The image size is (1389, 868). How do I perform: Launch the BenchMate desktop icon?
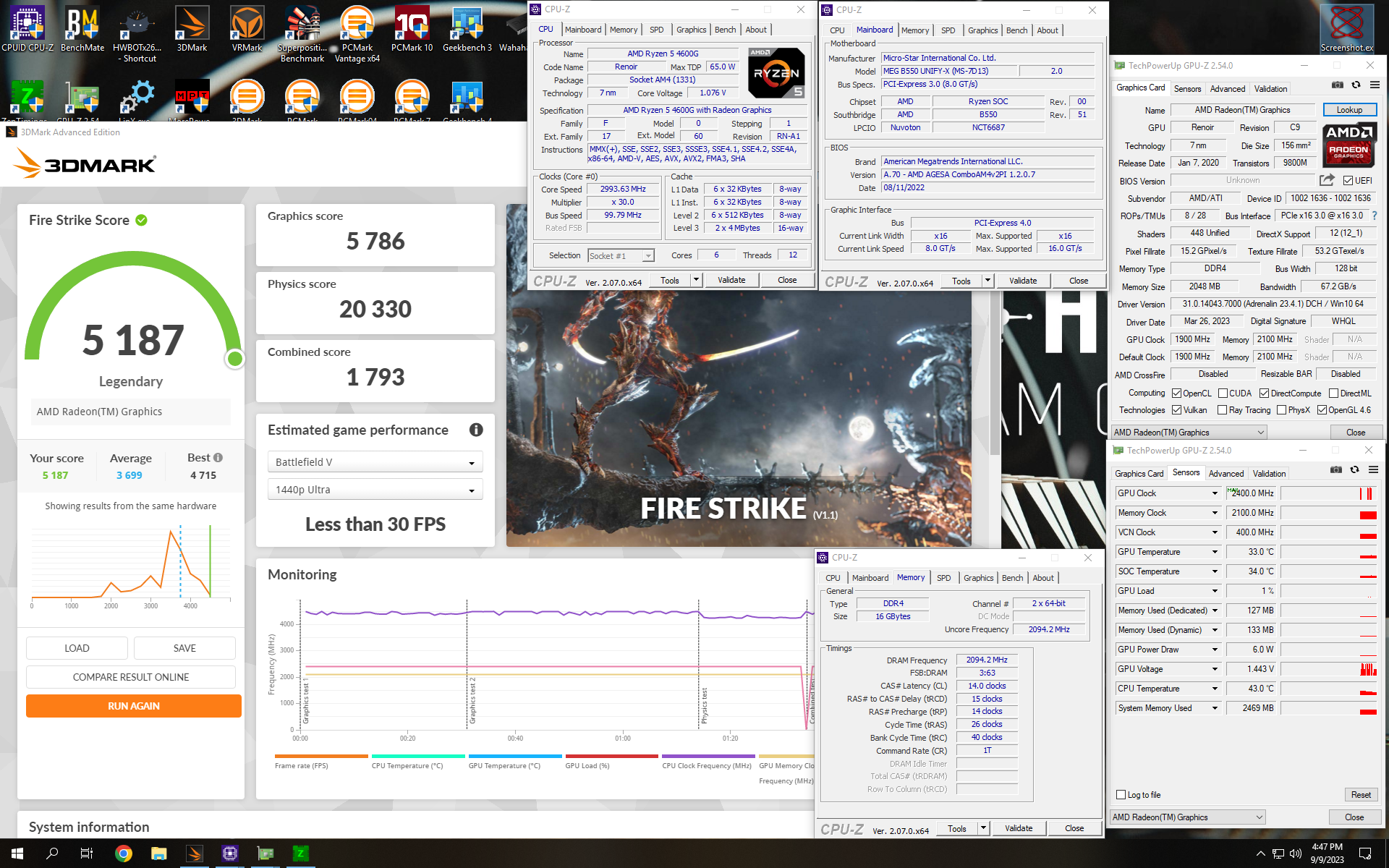click(x=82, y=29)
